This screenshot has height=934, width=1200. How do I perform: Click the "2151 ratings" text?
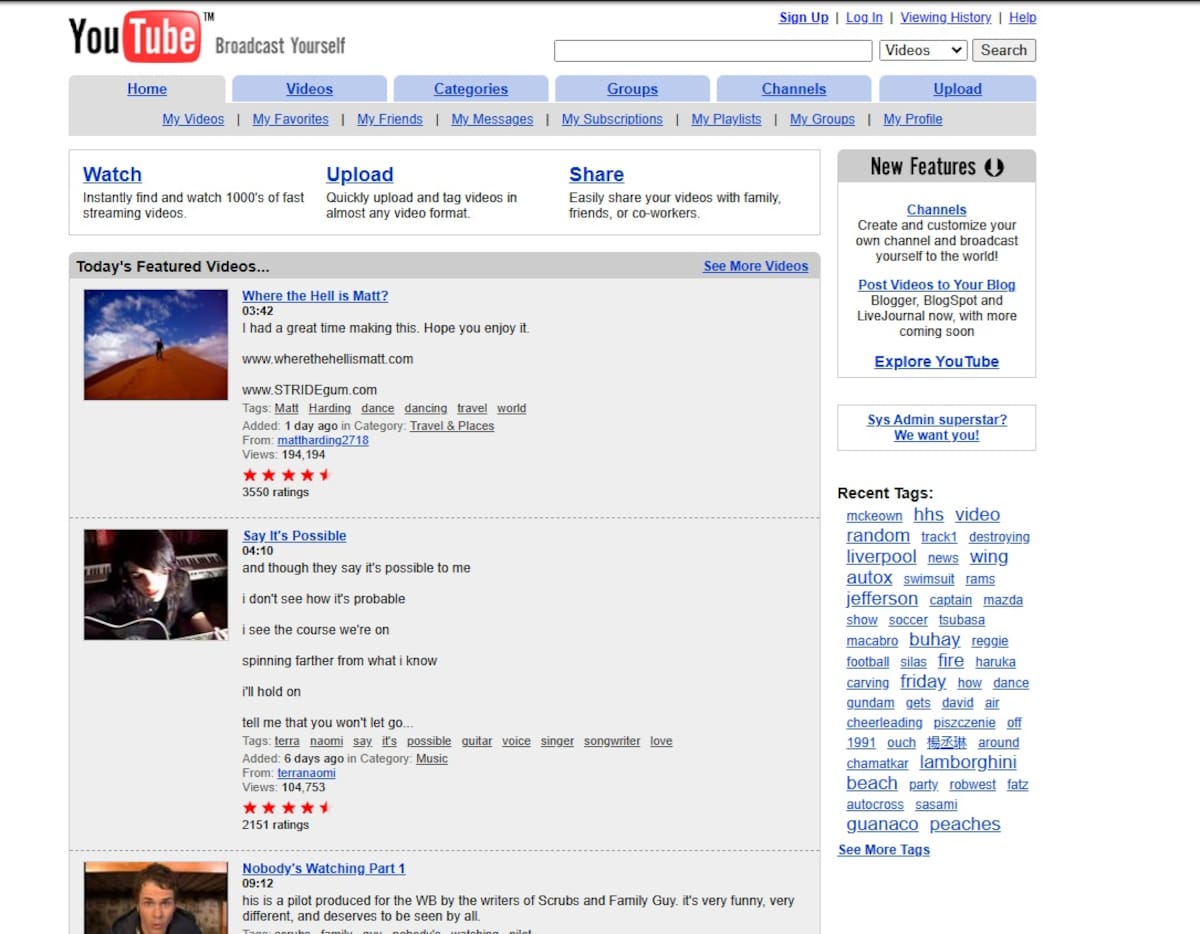tap(275, 825)
